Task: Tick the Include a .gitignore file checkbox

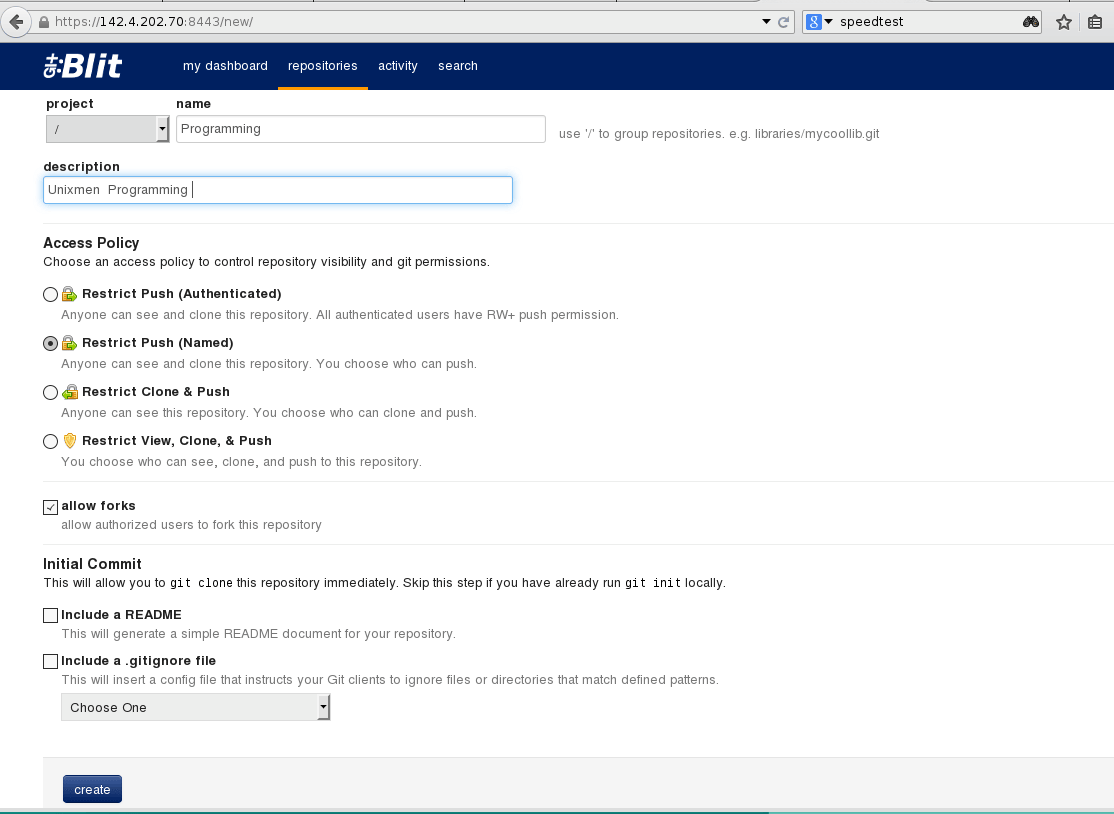Action: pos(50,661)
